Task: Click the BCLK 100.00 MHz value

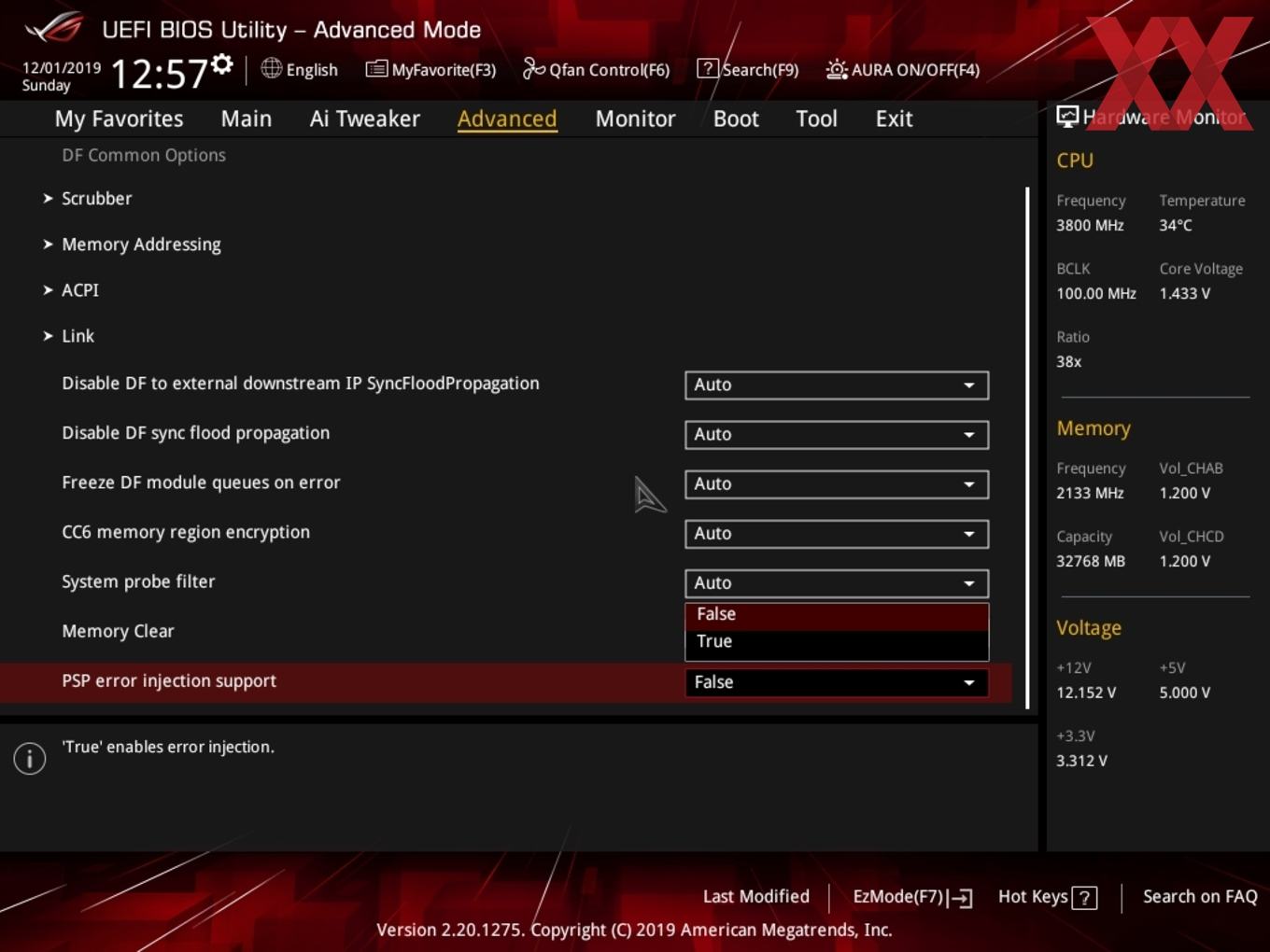Action: (1096, 293)
